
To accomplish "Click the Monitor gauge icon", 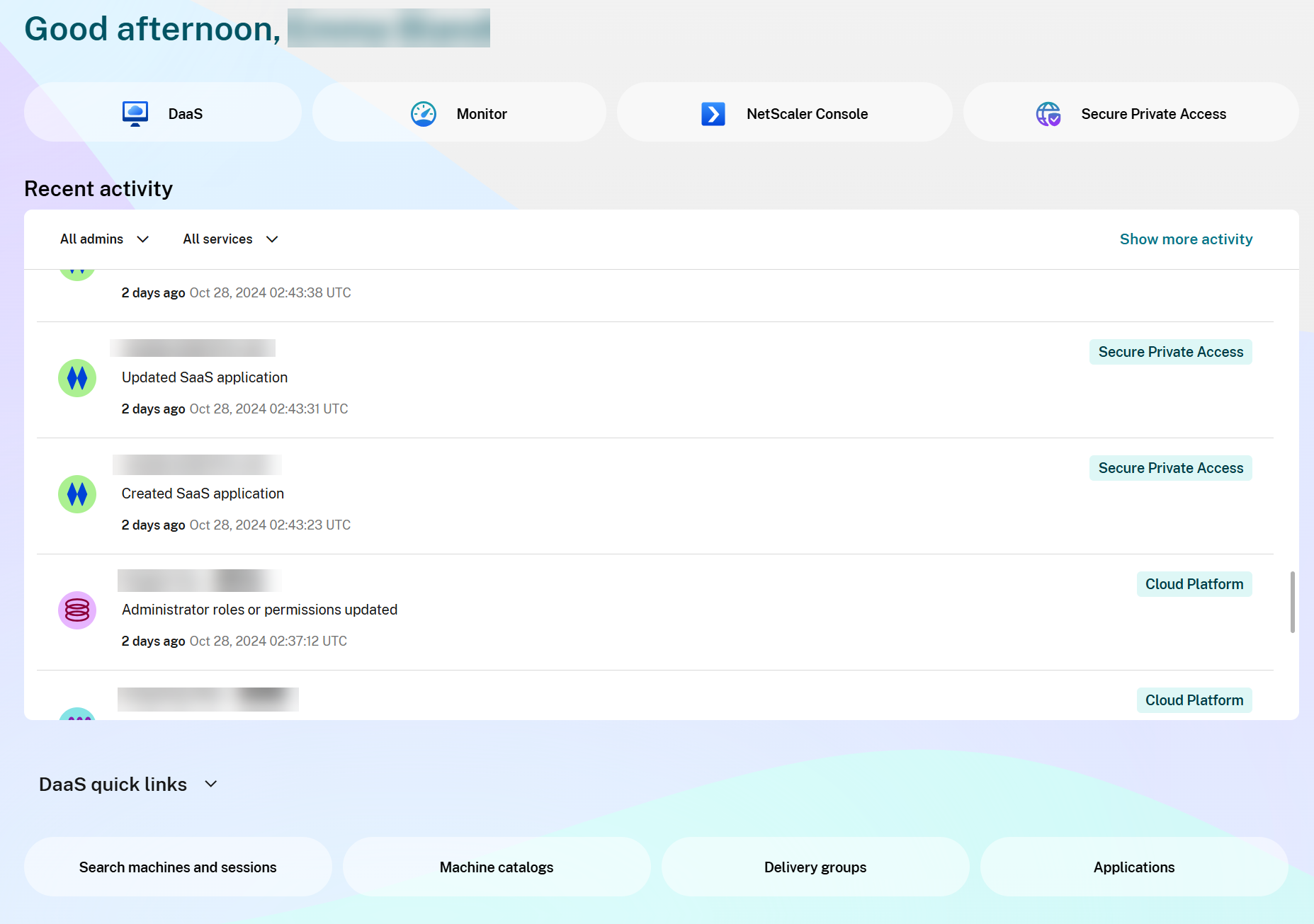I will coord(424,113).
